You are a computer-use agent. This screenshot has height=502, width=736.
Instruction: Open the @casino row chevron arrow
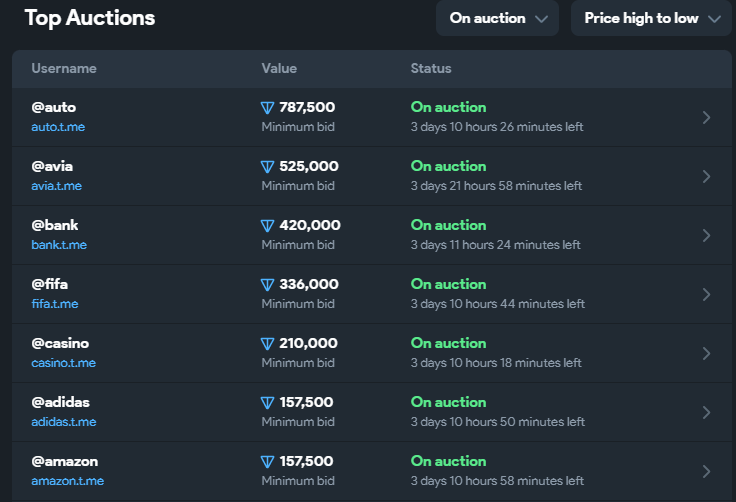707,353
